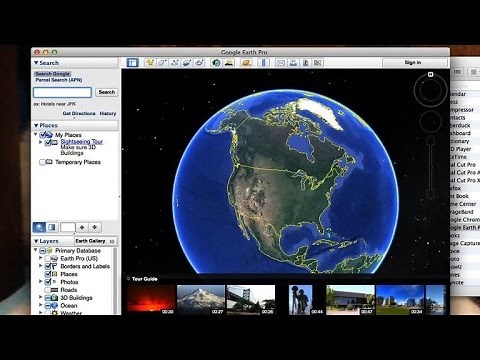Expand the Sightseeing Tour folder
Image resolution: width=480 pixels, height=360 pixels.
41,142
